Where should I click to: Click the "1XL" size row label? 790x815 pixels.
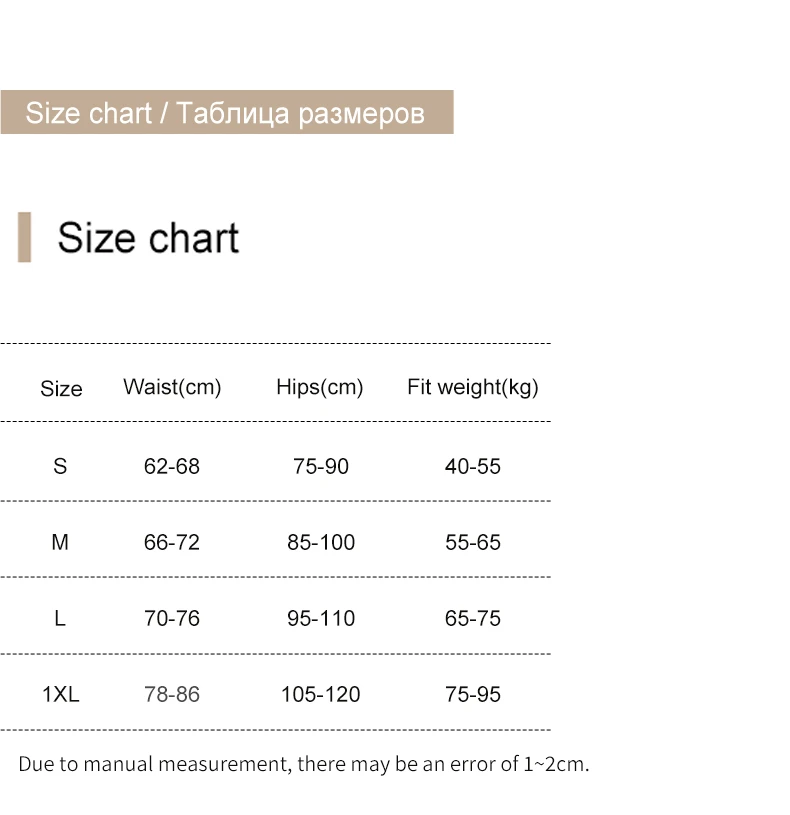click(60, 694)
